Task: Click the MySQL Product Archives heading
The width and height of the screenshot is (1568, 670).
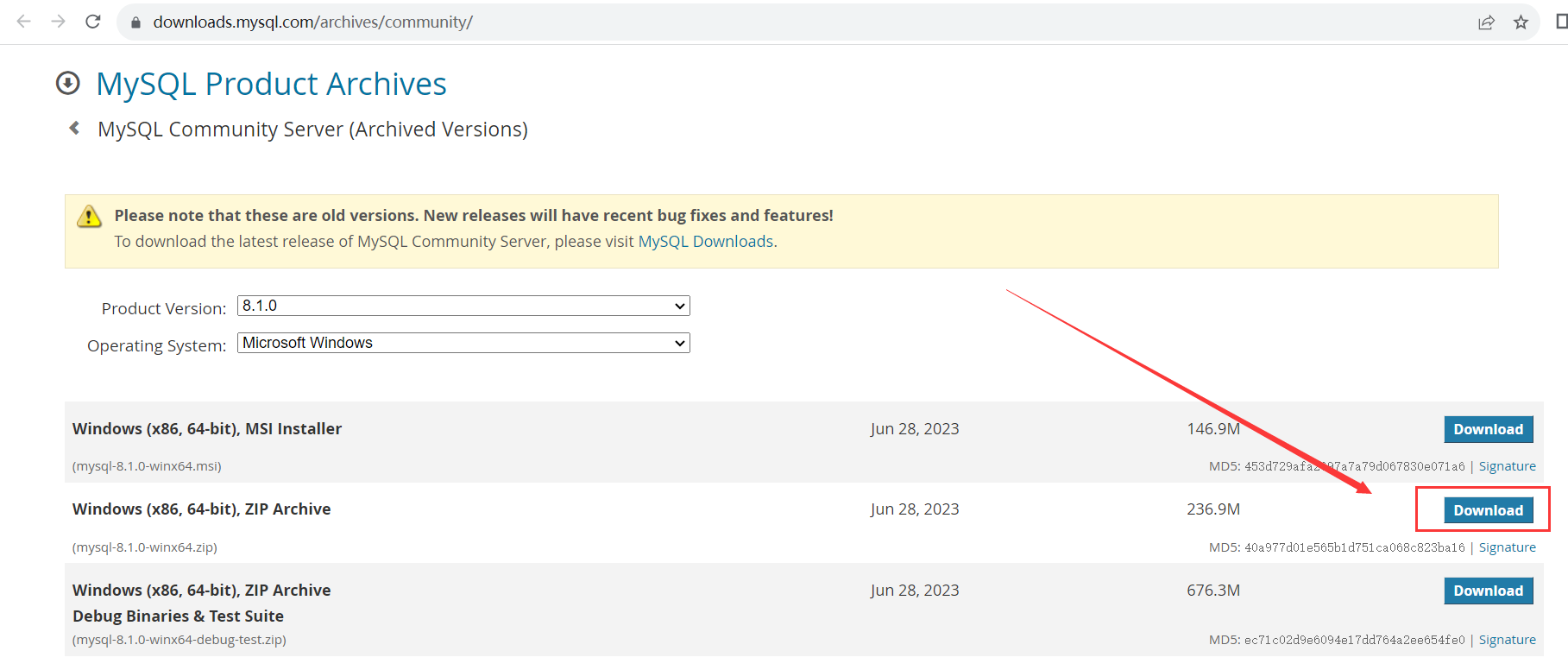Action: pos(271,84)
